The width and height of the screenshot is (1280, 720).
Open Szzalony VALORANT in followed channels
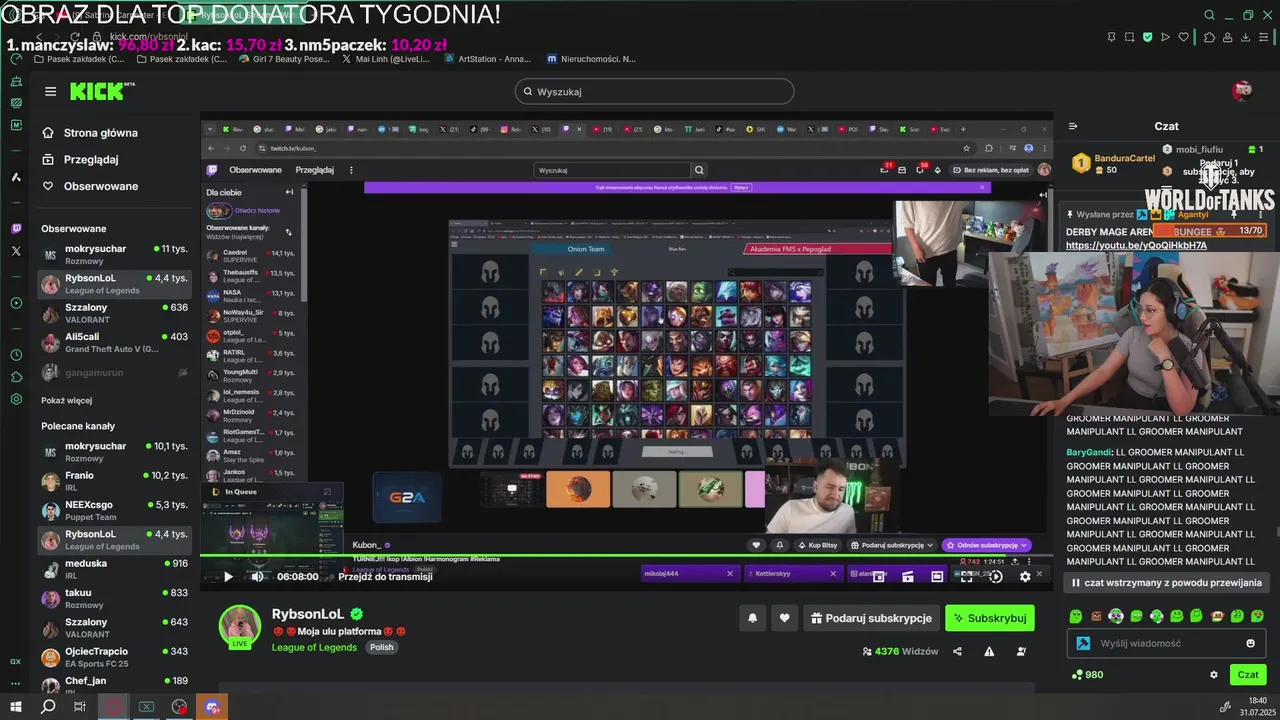[114, 313]
